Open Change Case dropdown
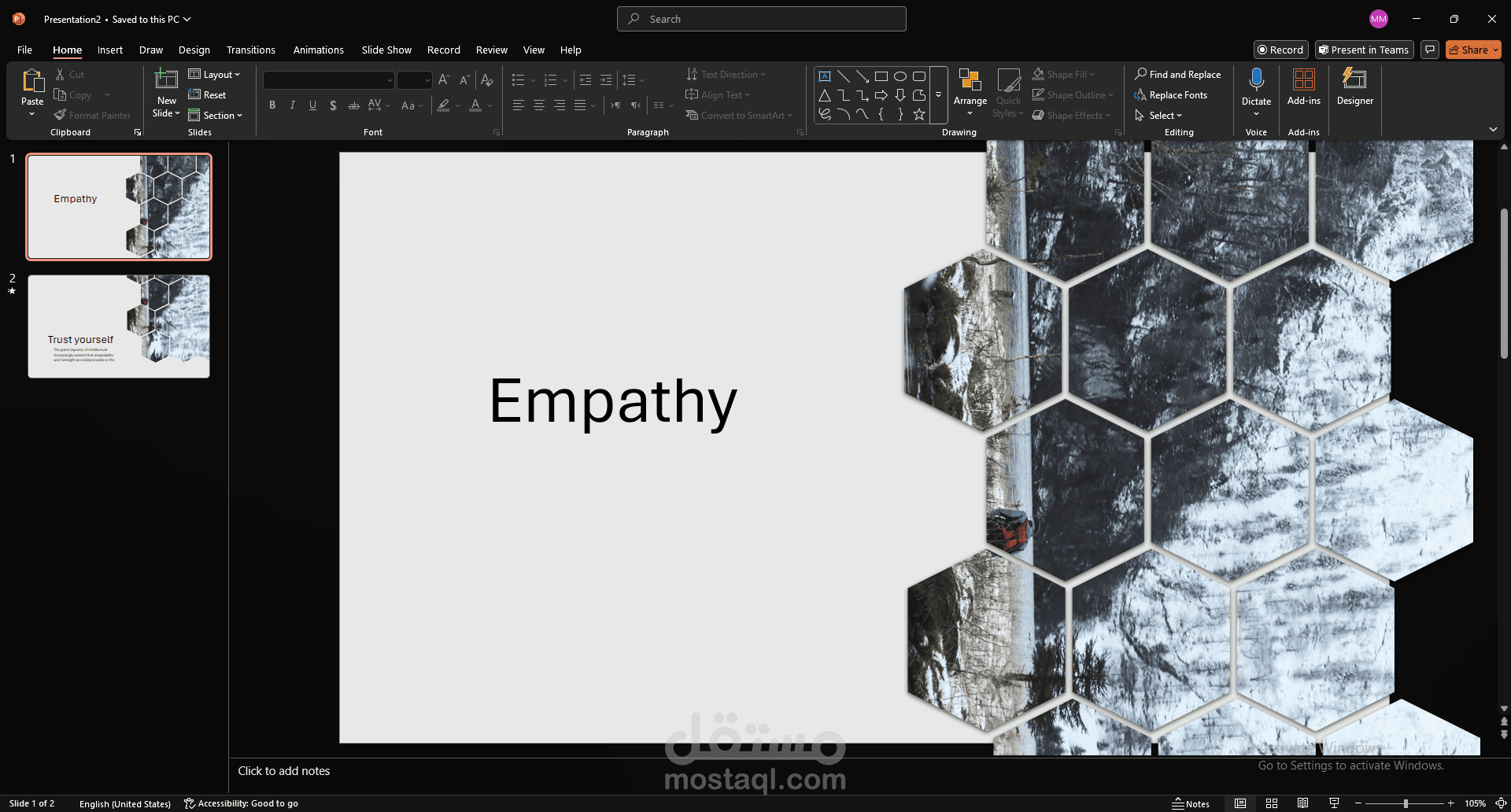 412,105
